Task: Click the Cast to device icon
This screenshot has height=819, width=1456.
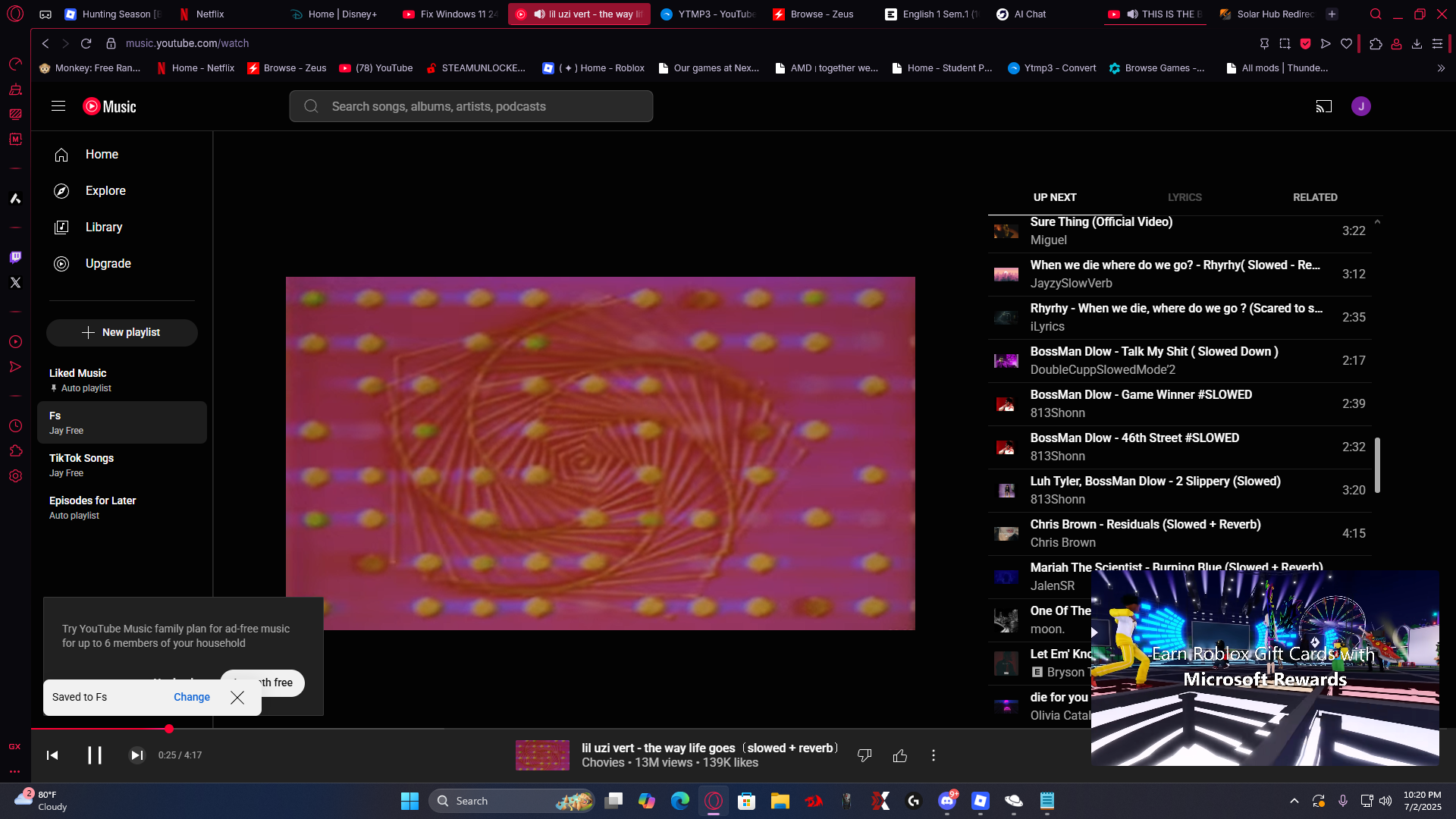Action: coord(1324,106)
